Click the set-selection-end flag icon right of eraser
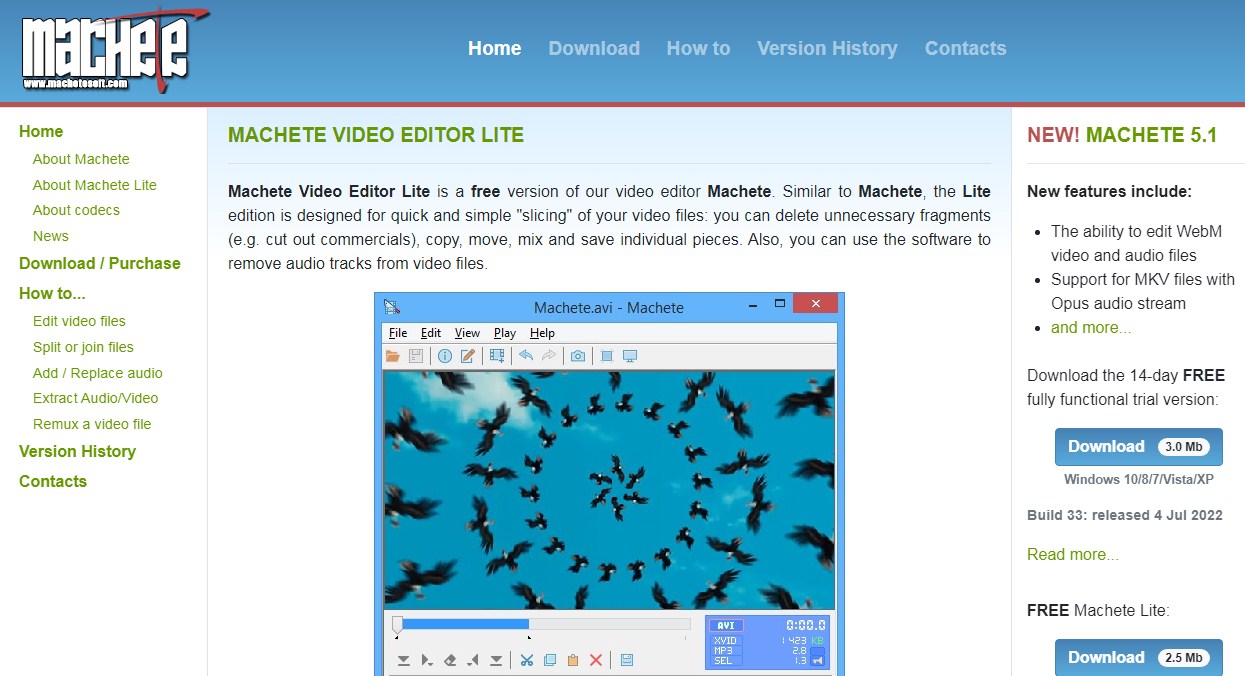 click(473, 660)
